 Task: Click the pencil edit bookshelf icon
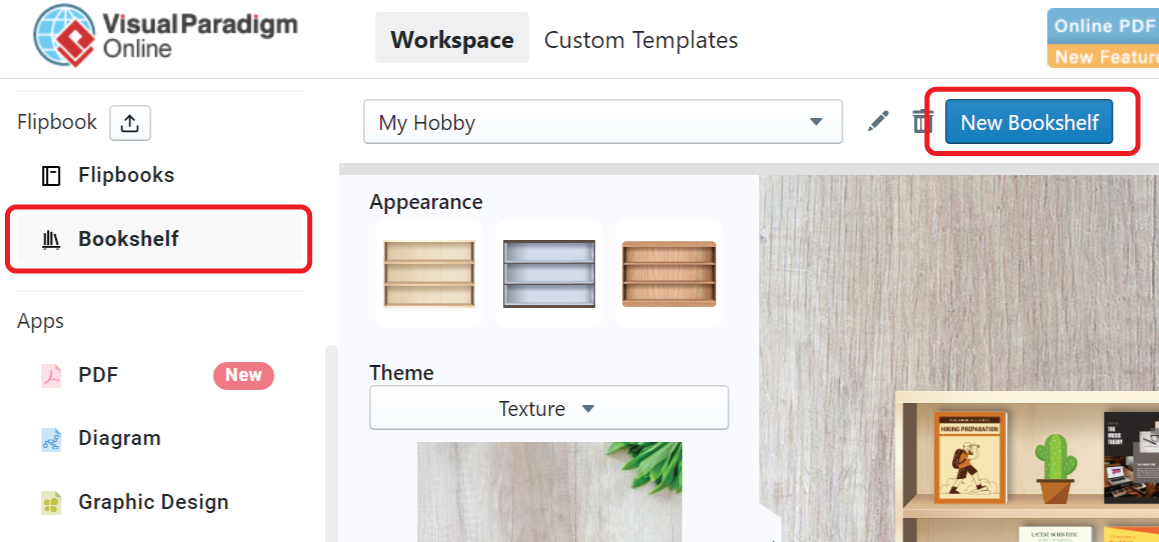(x=878, y=122)
